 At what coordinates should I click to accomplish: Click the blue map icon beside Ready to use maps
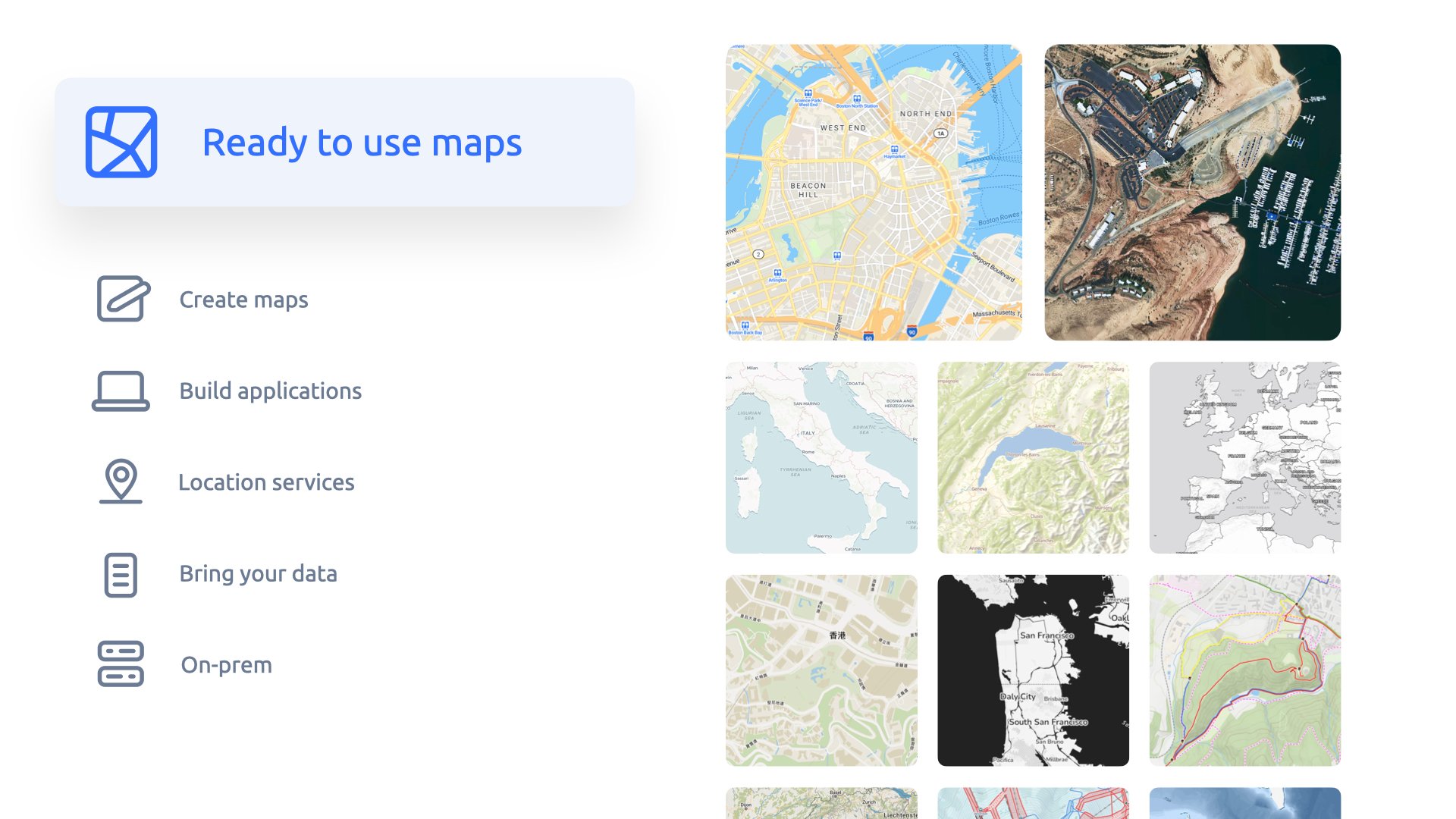pos(121,142)
